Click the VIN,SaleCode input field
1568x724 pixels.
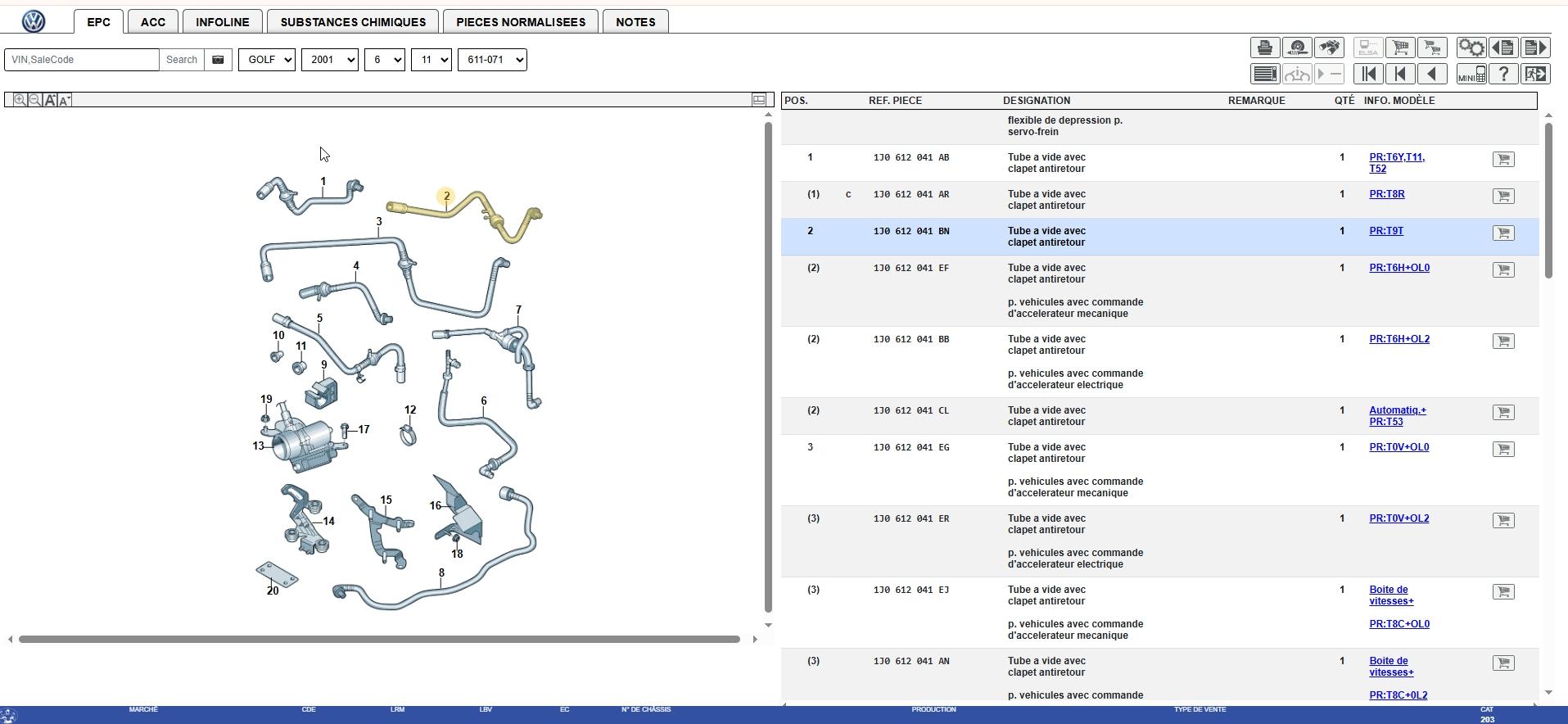[82, 60]
